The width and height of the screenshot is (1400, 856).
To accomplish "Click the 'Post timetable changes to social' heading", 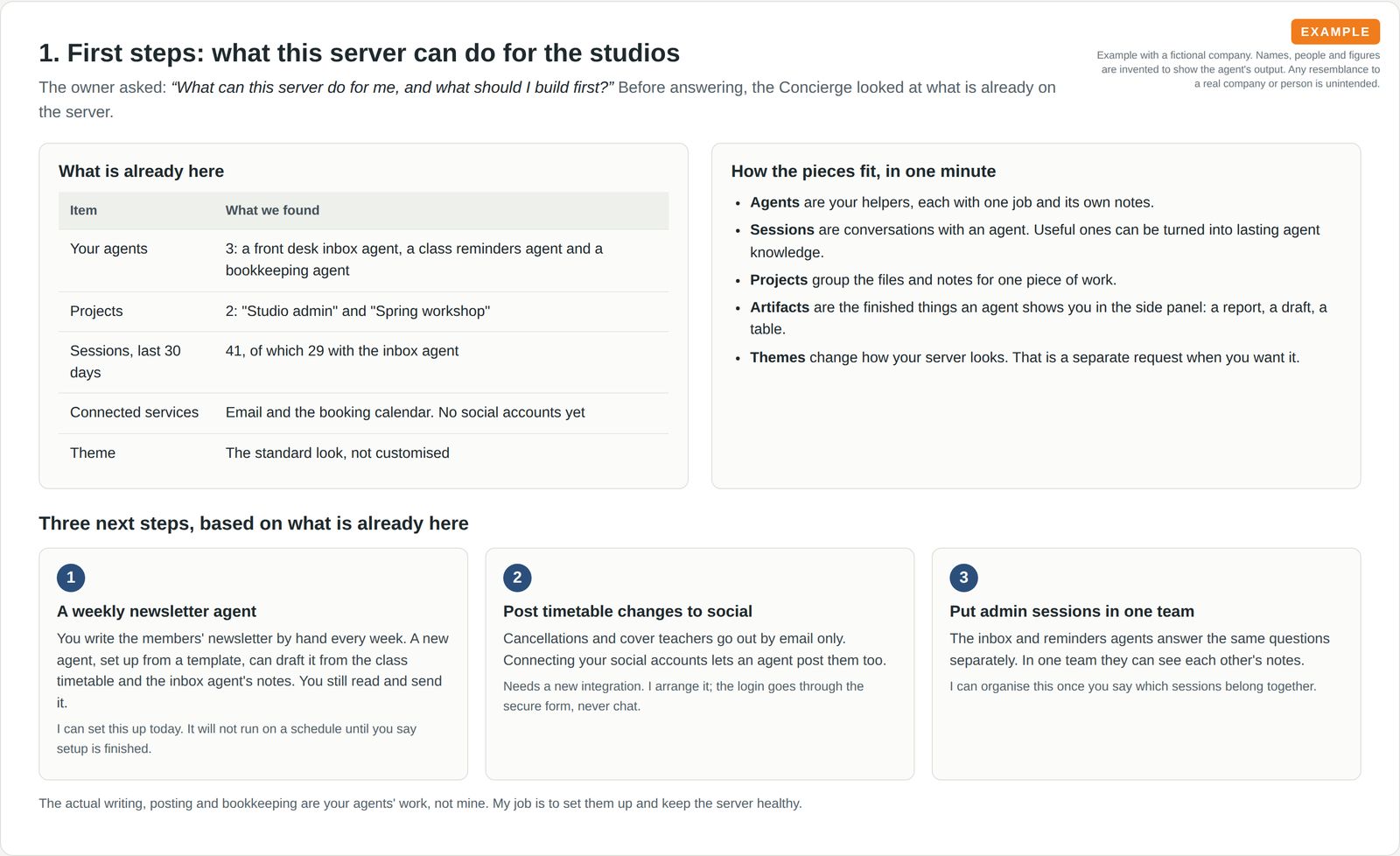I will pyautogui.click(x=627, y=611).
